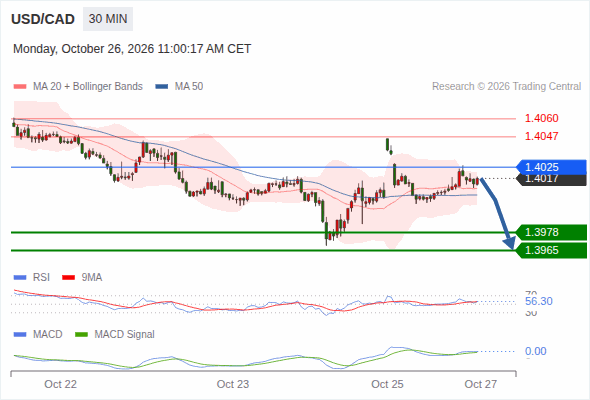Click the dark 1.4017 current price tag
The image size is (590, 400).
tap(551, 180)
